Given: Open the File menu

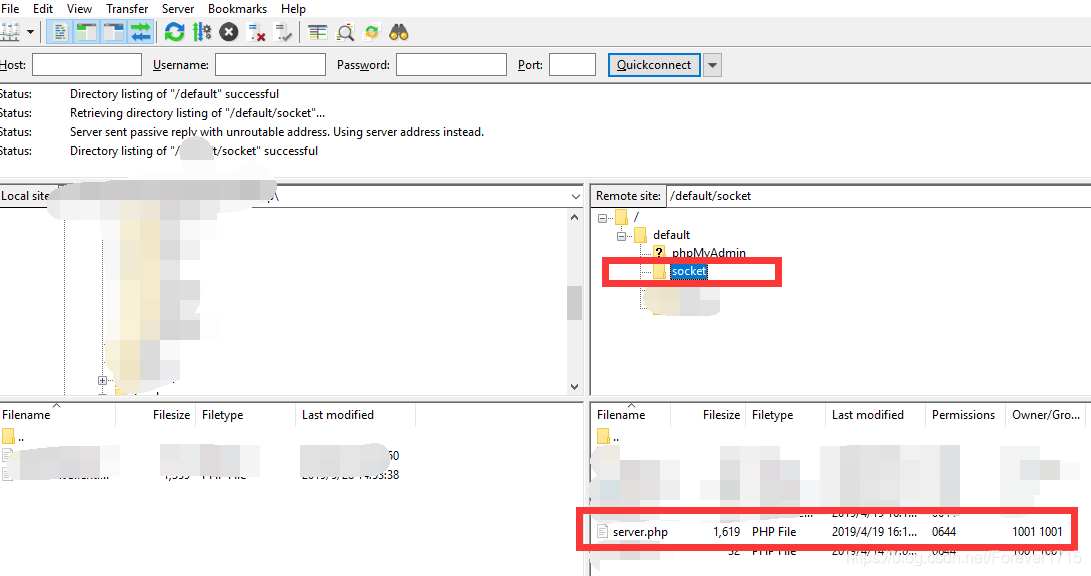Looking at the screenshot, I should (10, 8).
